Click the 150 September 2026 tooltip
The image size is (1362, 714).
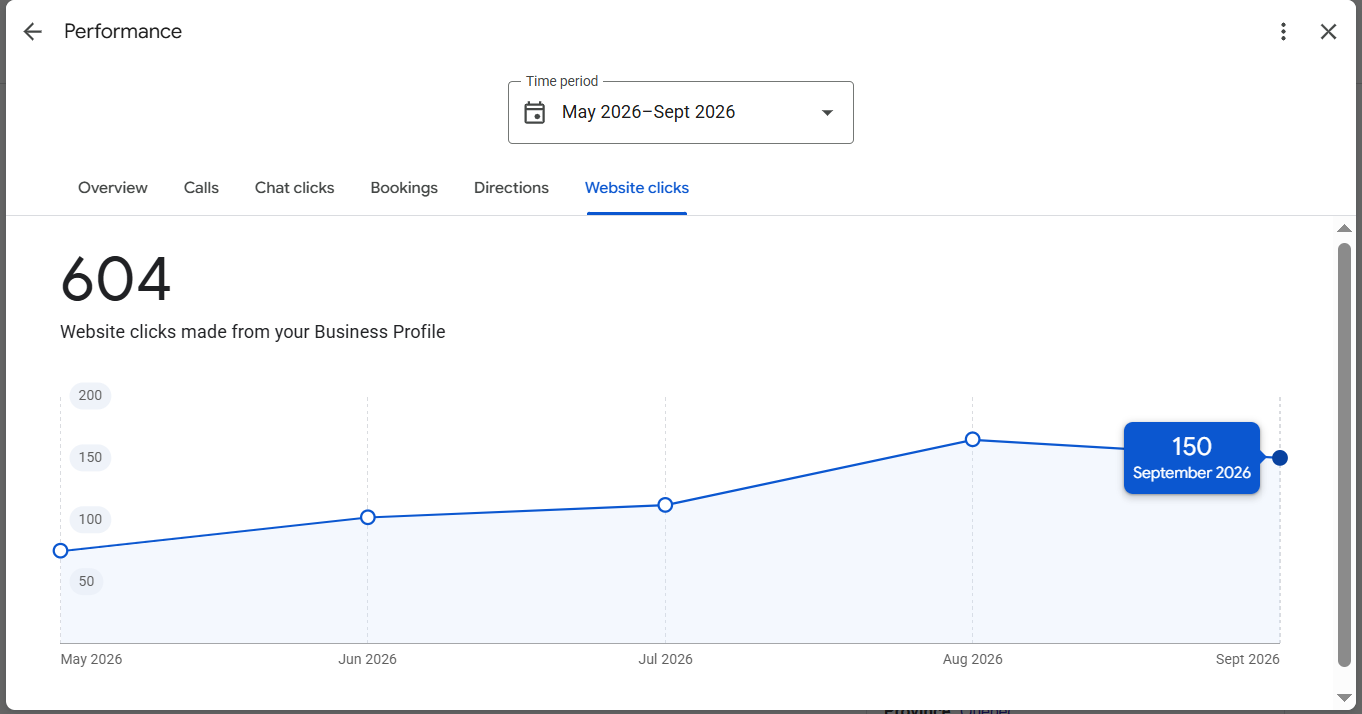pyautogui.click(x=1192, y=458)
